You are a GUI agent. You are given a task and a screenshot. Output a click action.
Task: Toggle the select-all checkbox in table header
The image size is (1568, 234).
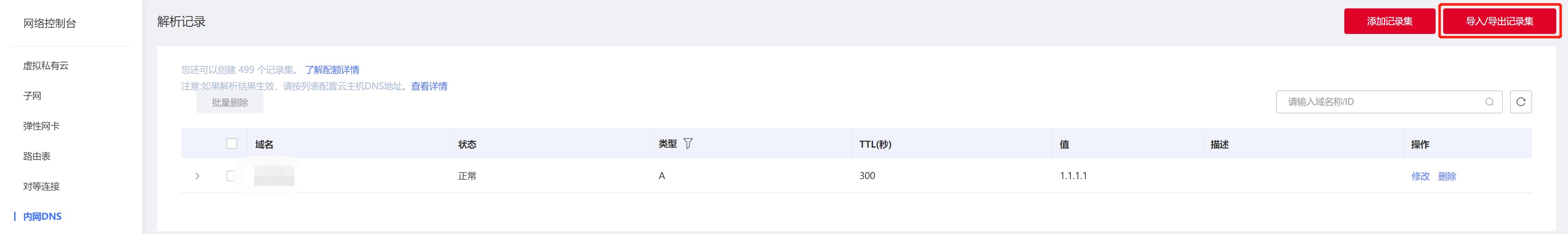[232, 144]
